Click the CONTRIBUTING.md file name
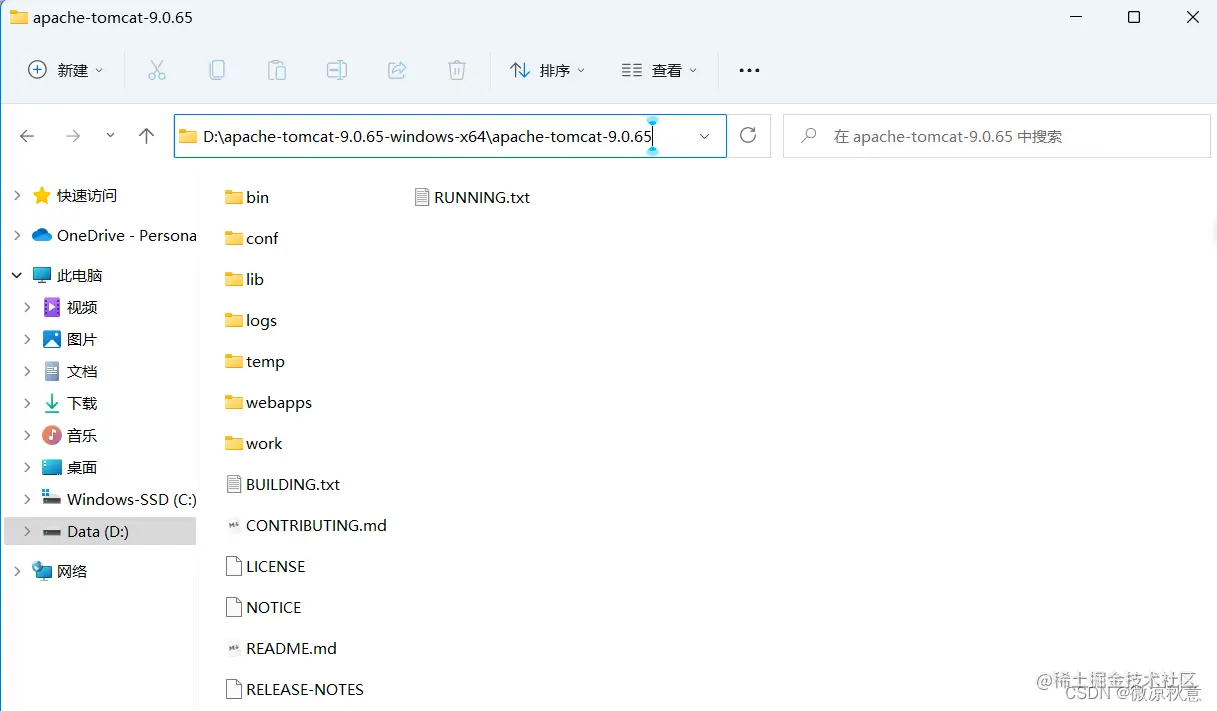1217x711 pixels. pos(316,525)
